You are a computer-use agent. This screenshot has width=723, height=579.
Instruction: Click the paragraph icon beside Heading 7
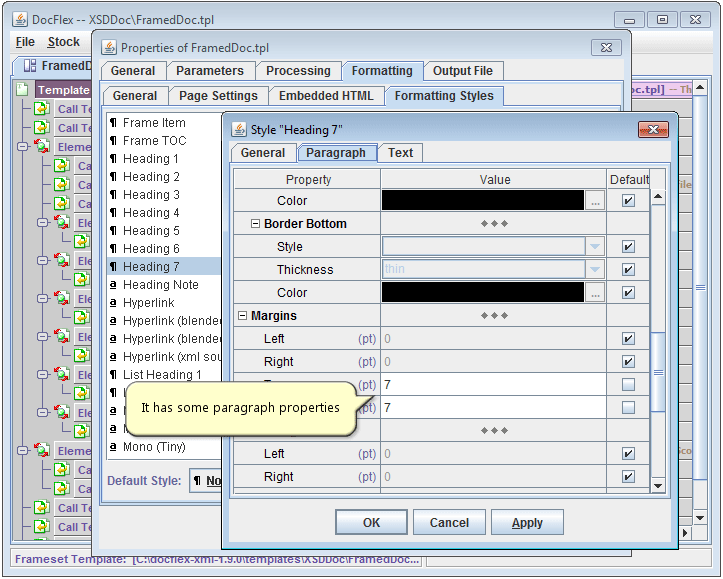[113, 267]
